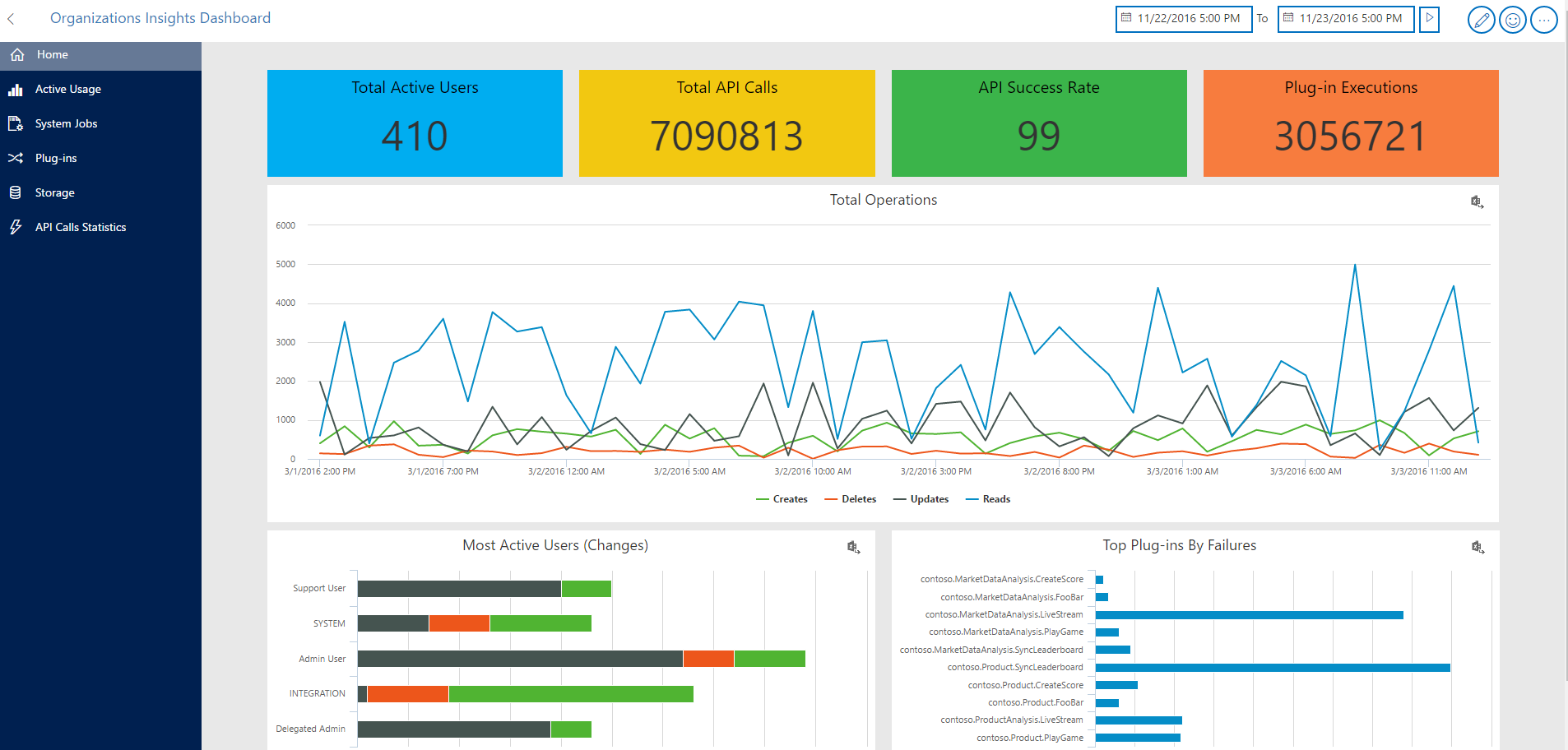Click the INTEGRATION axis label
Image resolution: width=1568 pixels, height=750 pixels.
click(x=318, y=694)
